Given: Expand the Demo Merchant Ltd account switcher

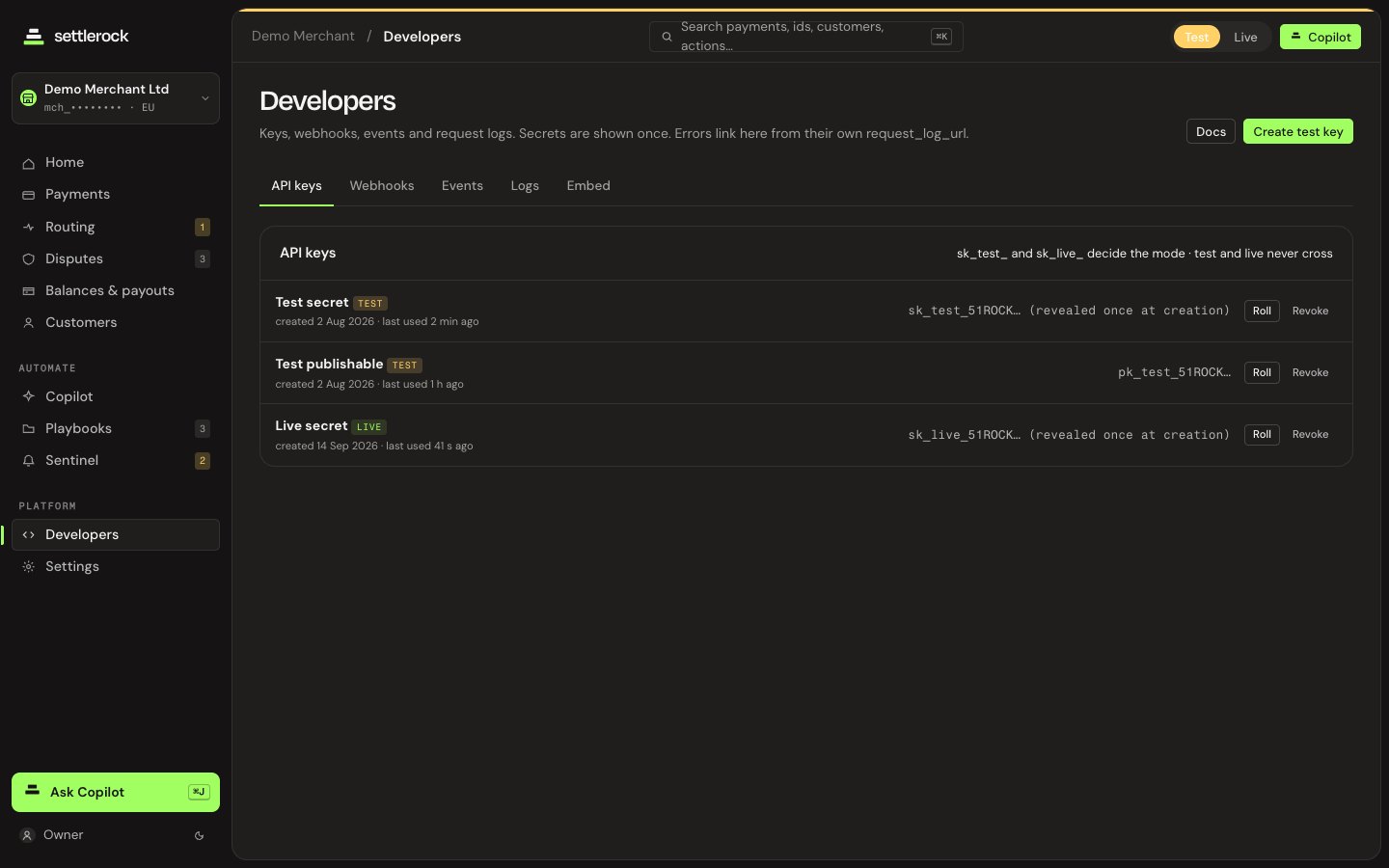Looking at the screenshot, I should click(x=116, y=98).
